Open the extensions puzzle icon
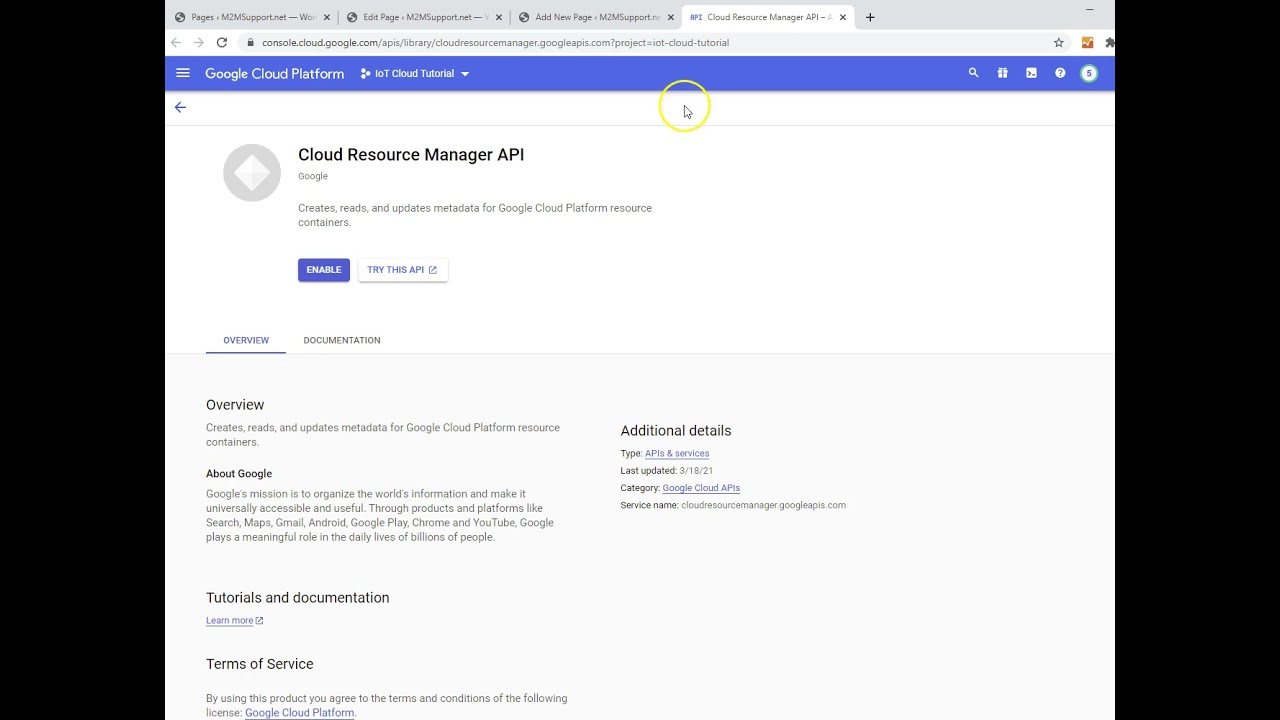The image size is (1280, 720). point(1109,43)
